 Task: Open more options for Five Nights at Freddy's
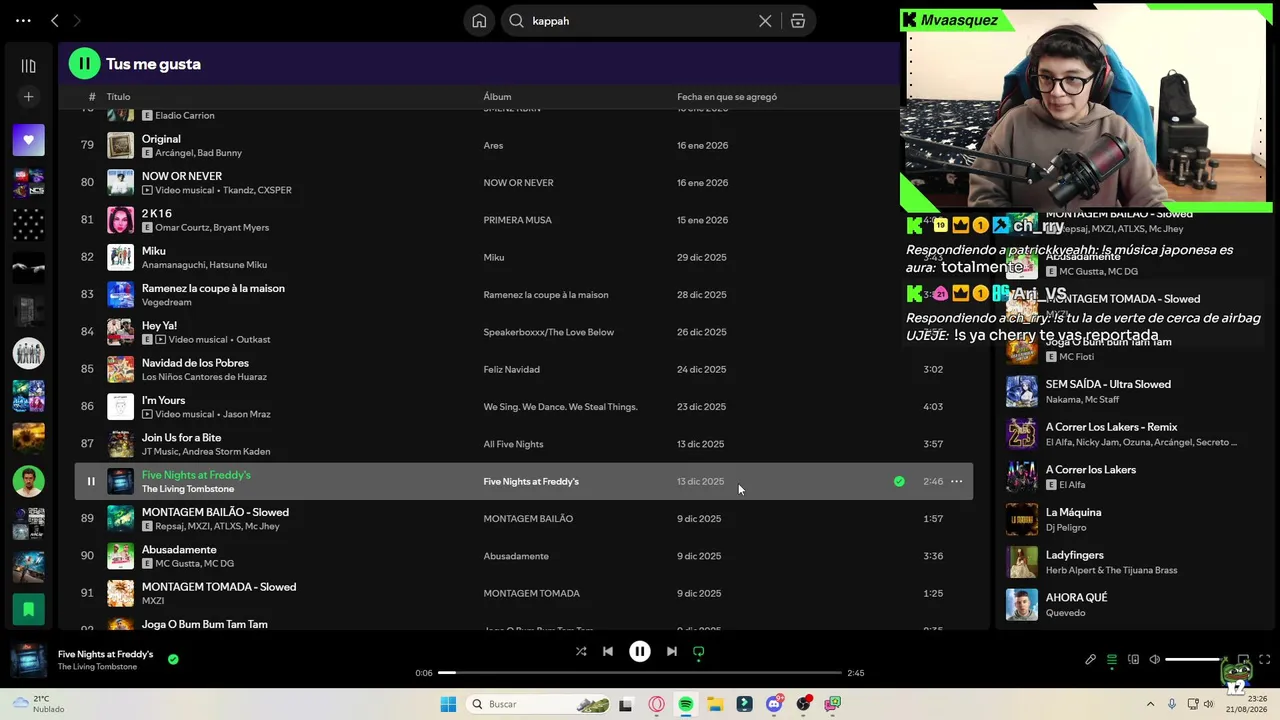(x=957, y=481)
